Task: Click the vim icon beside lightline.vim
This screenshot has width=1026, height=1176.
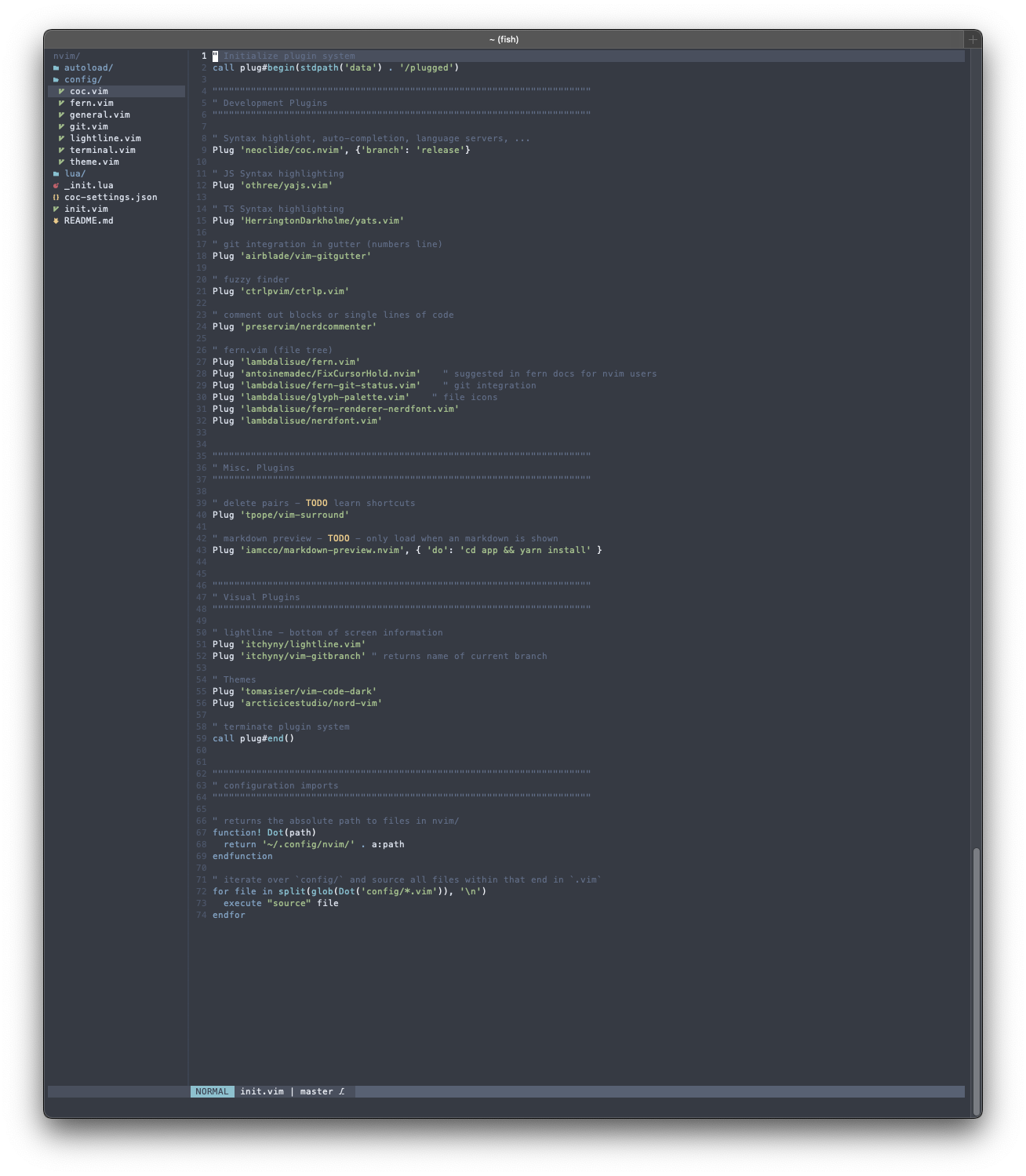Action: click(61, 138)
